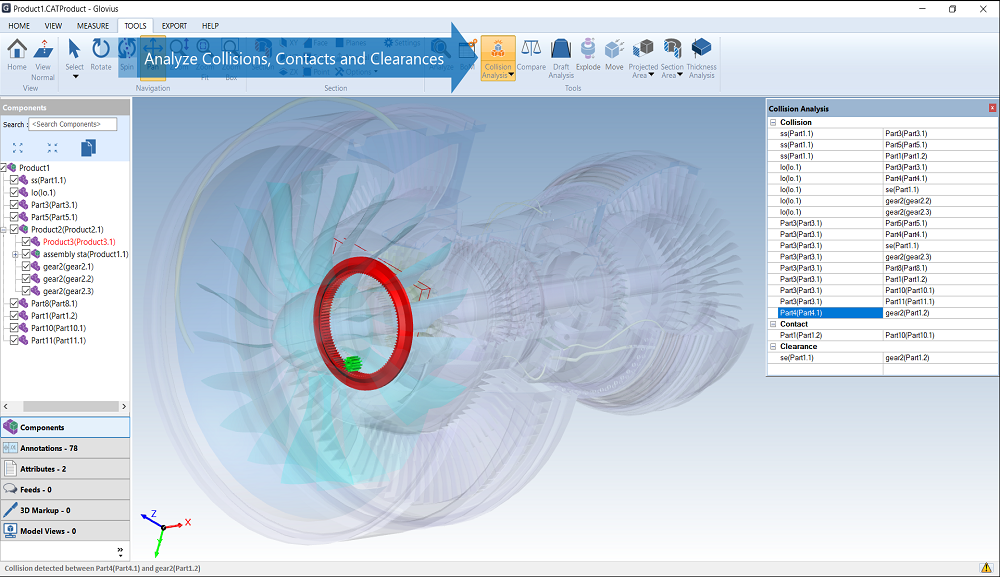
Task: Select the View Normal tool
Action: 43,59
